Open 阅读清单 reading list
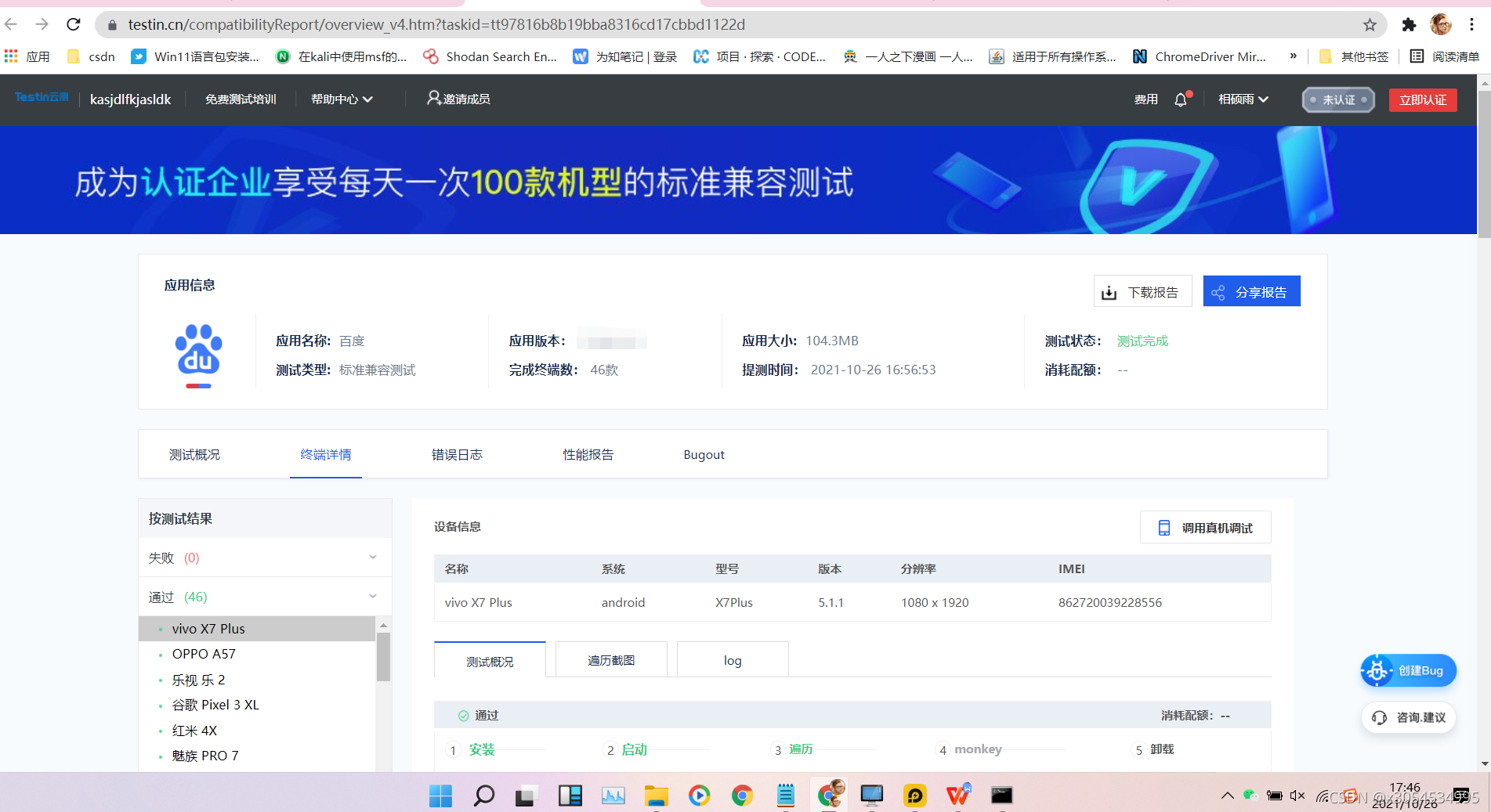This screenshot has height=812, width=1491. click(x=1445, y=56)
